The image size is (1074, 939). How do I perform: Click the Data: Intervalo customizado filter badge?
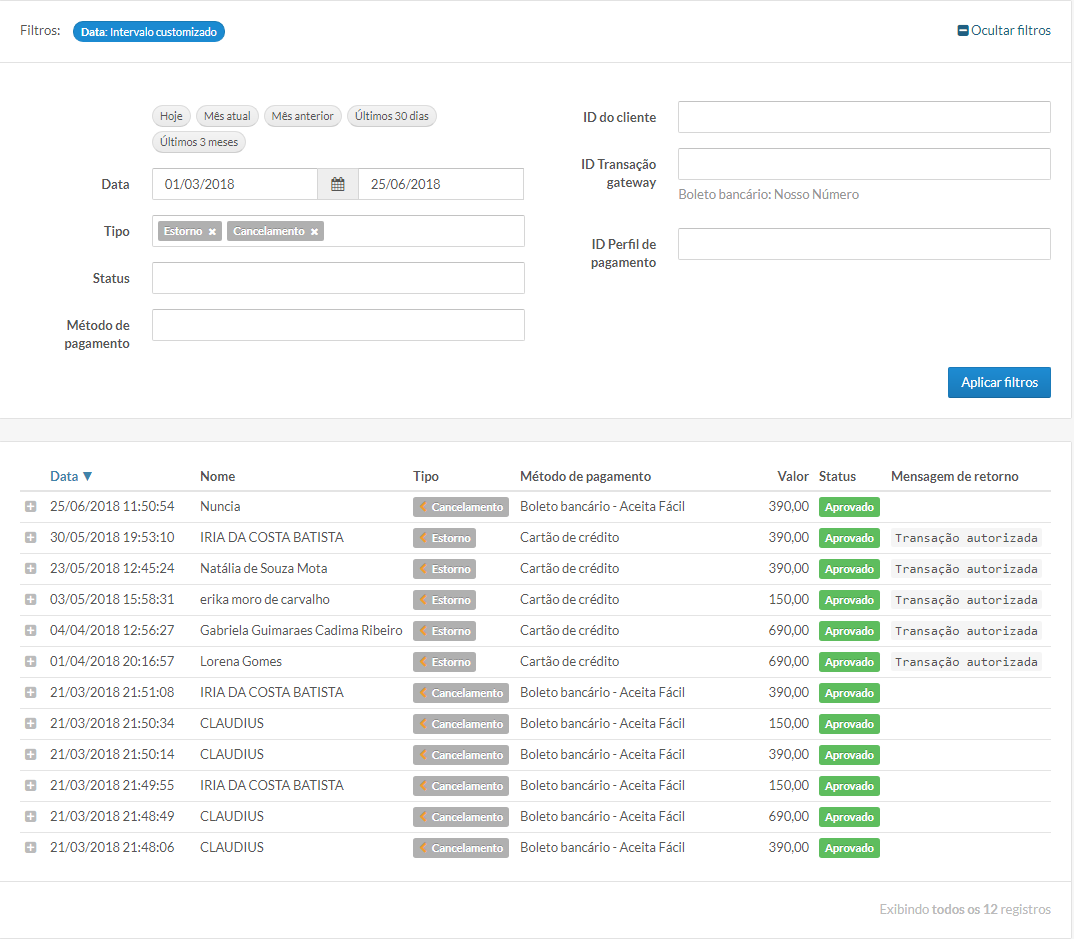(149, 32)
